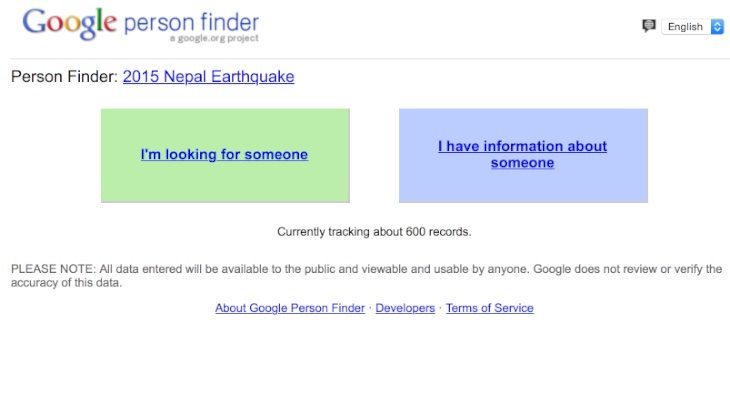Click the "Currently tracking about 600 records" text
Viewport: 730px width, 393px height.
pos(374,231)
